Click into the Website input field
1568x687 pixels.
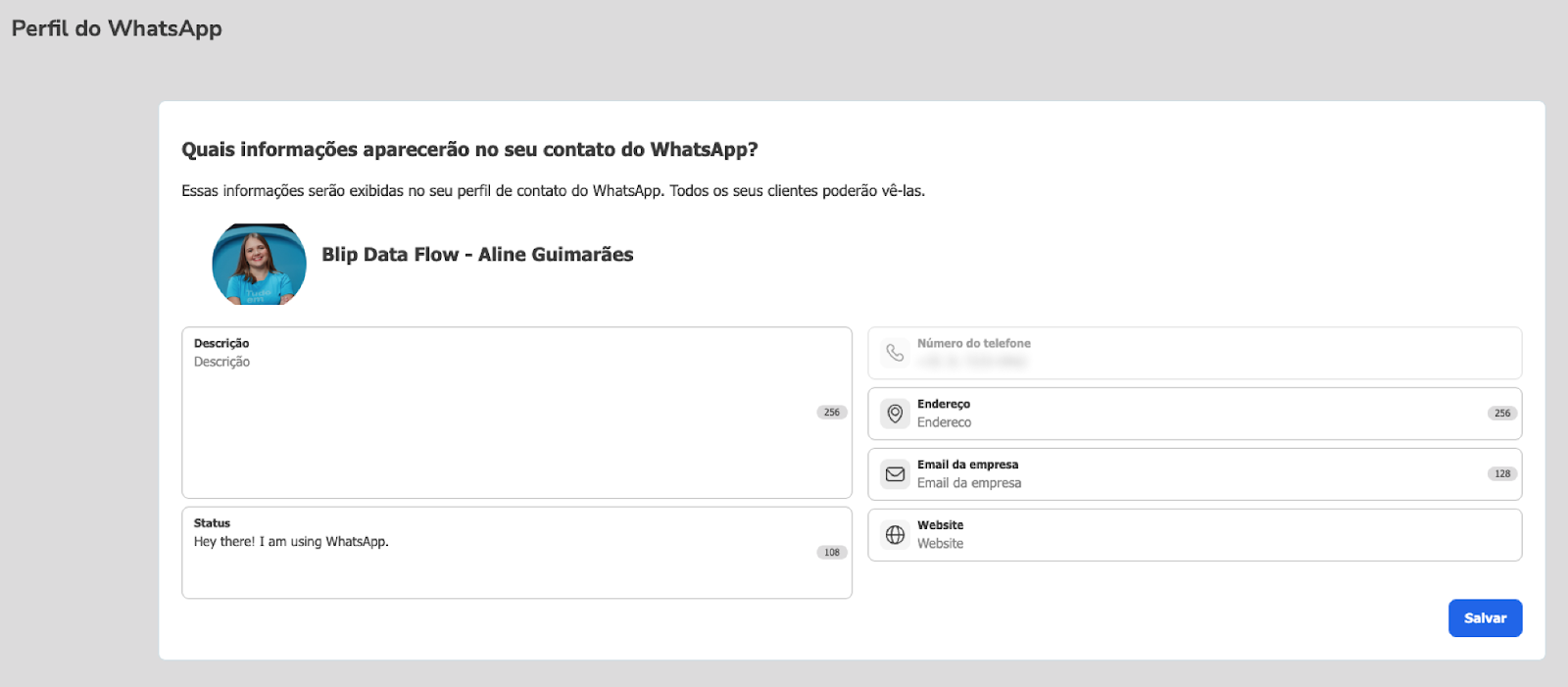click(x=1195, y=535)
